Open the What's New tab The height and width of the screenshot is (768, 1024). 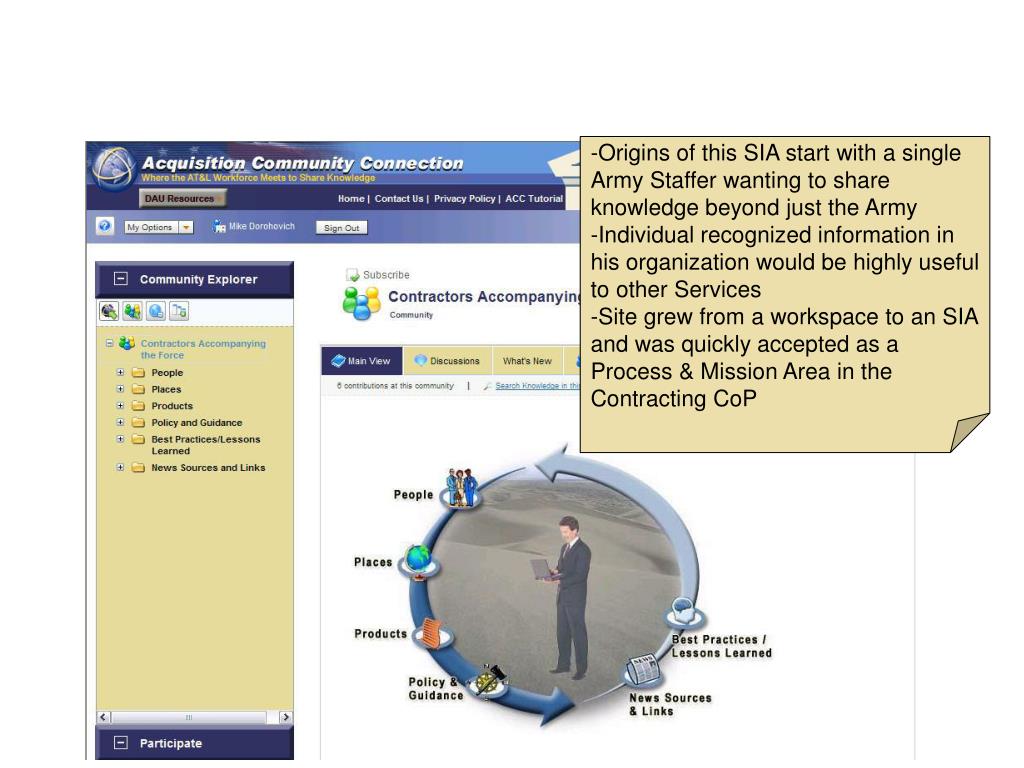527,360
